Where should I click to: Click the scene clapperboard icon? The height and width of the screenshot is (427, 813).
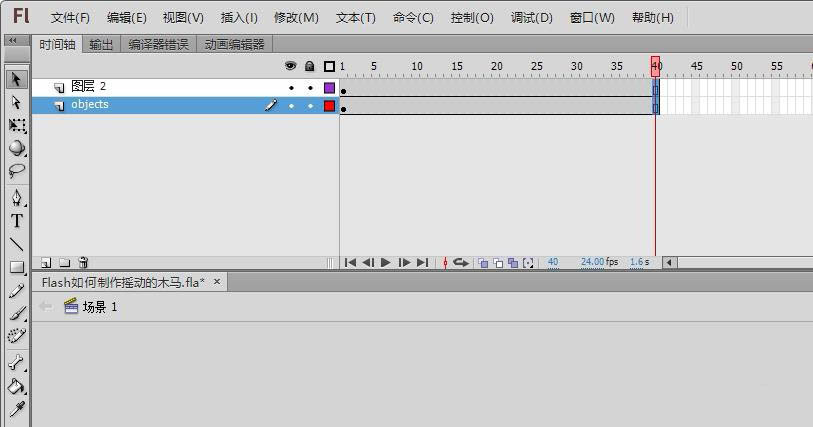(71, 306)
